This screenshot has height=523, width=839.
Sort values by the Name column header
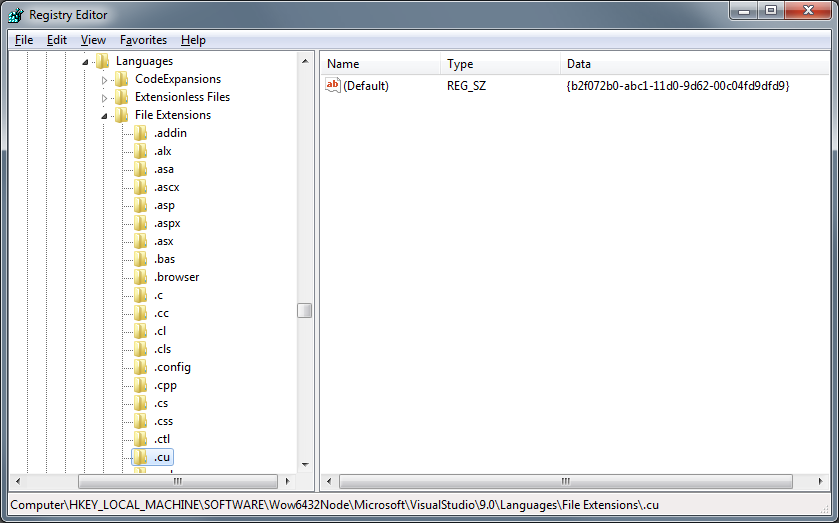381,64
